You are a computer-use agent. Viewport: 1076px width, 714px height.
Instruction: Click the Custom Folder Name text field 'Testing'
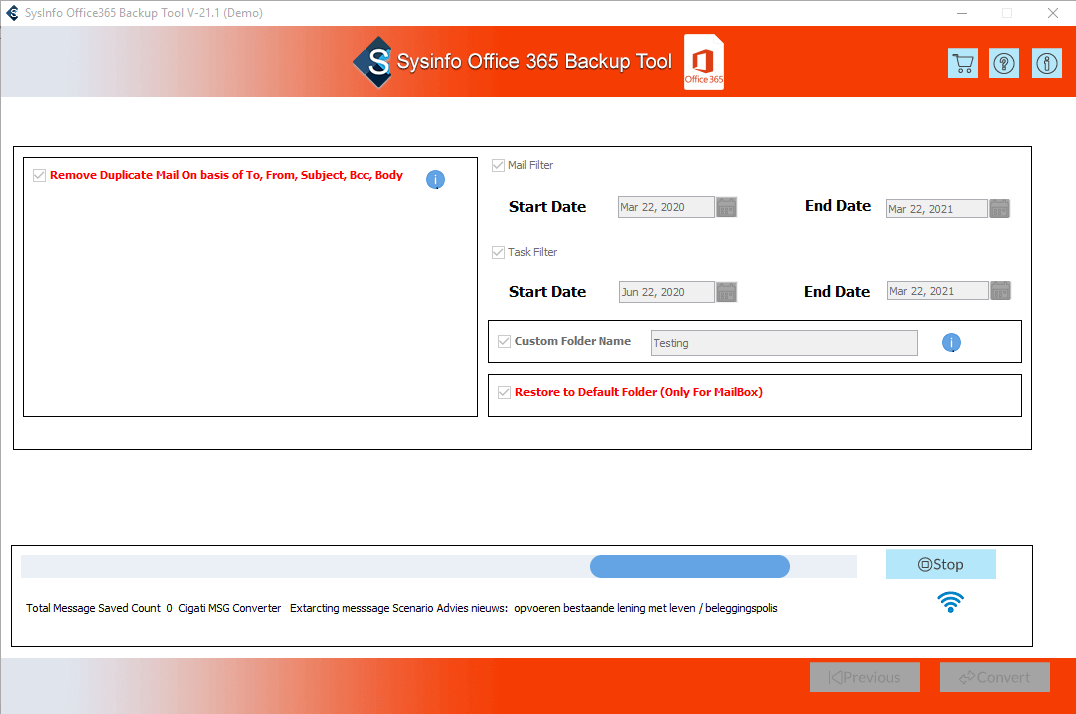coord(784,343)
